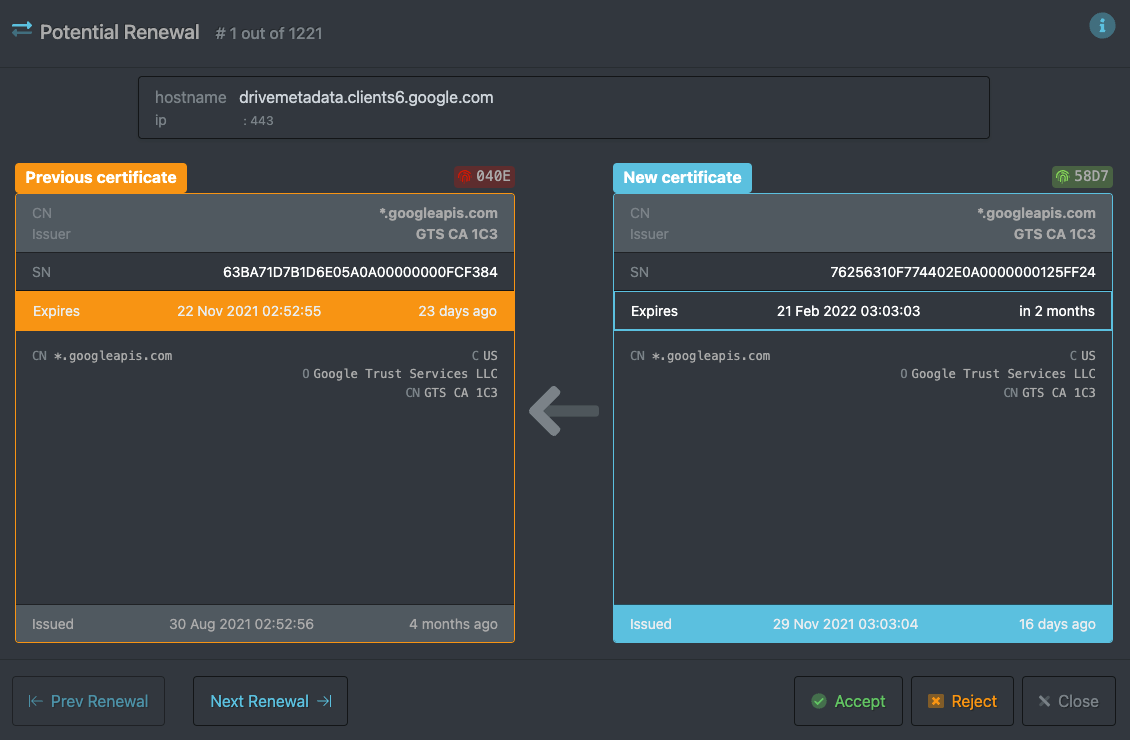The width and height of the screenshot is (1130, 740).
Task: Close the renewal review dialog
Action: click(x=1069, y=701)
